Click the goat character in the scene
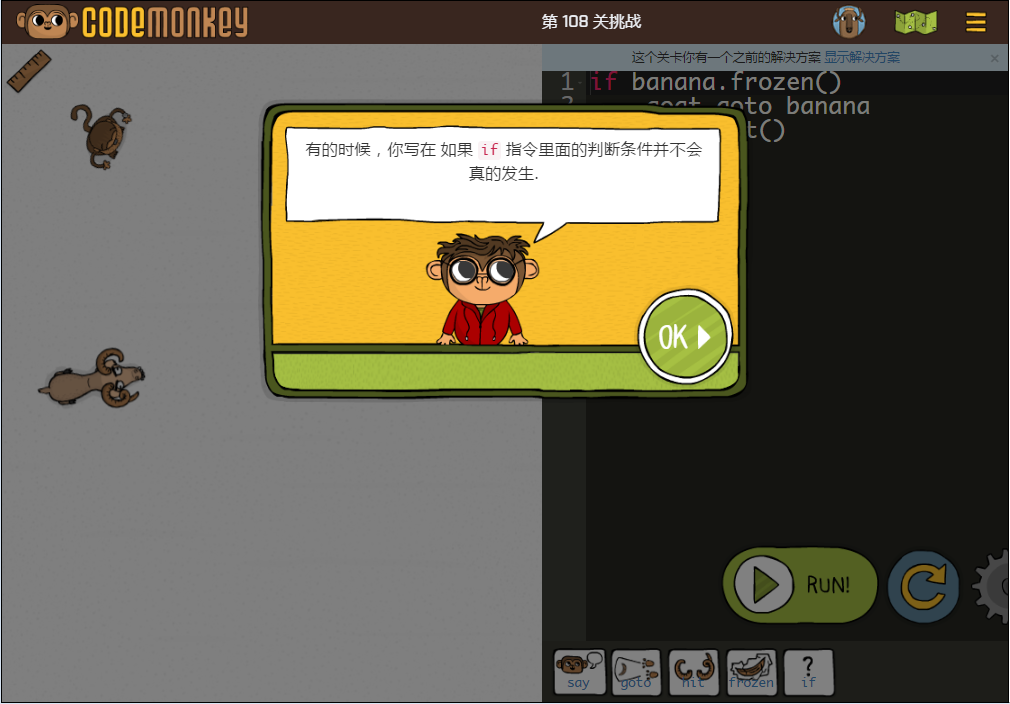Viewport: 1010px width, 704px height. pos(93,379)
